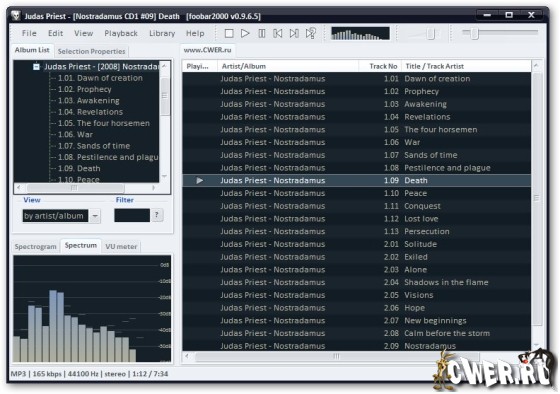The width and height of the screenshot is (560, 394).
Task: Switch to the Selection Properties tab
Action: pyautogui.click(x=91, y=51)
